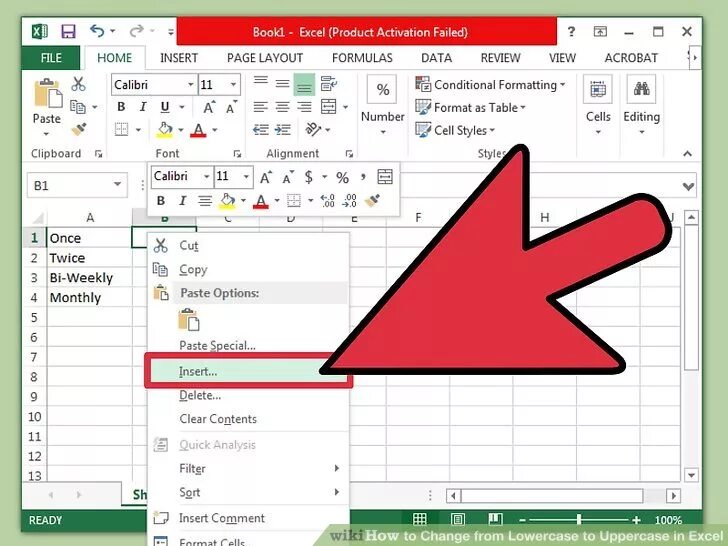Decrease indent in Alignment group
This screenshot has width=728, height=546.
[x=260, y=130]
